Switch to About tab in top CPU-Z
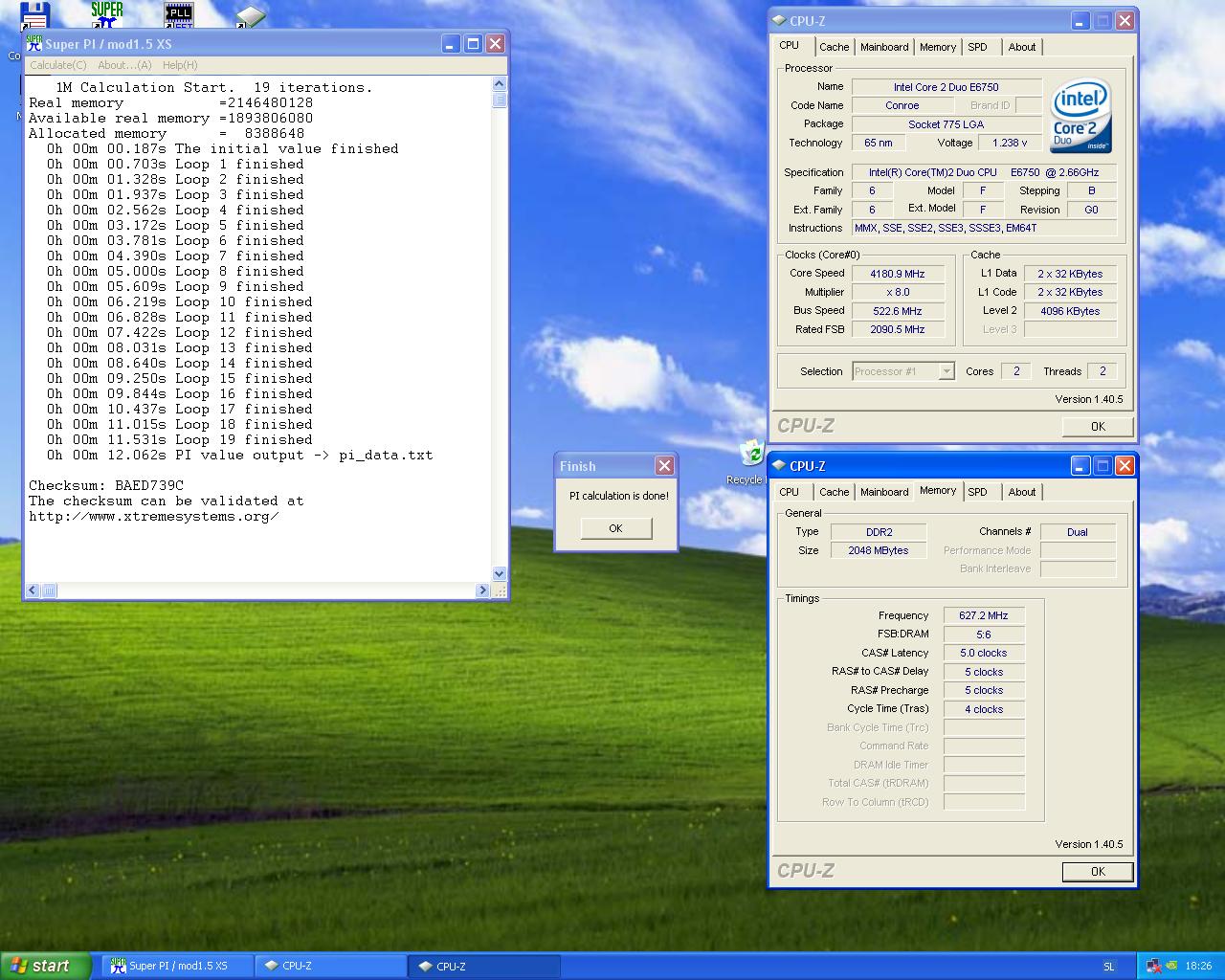The height and width of the screenshot is (980, 1225). click(1022, 47)
